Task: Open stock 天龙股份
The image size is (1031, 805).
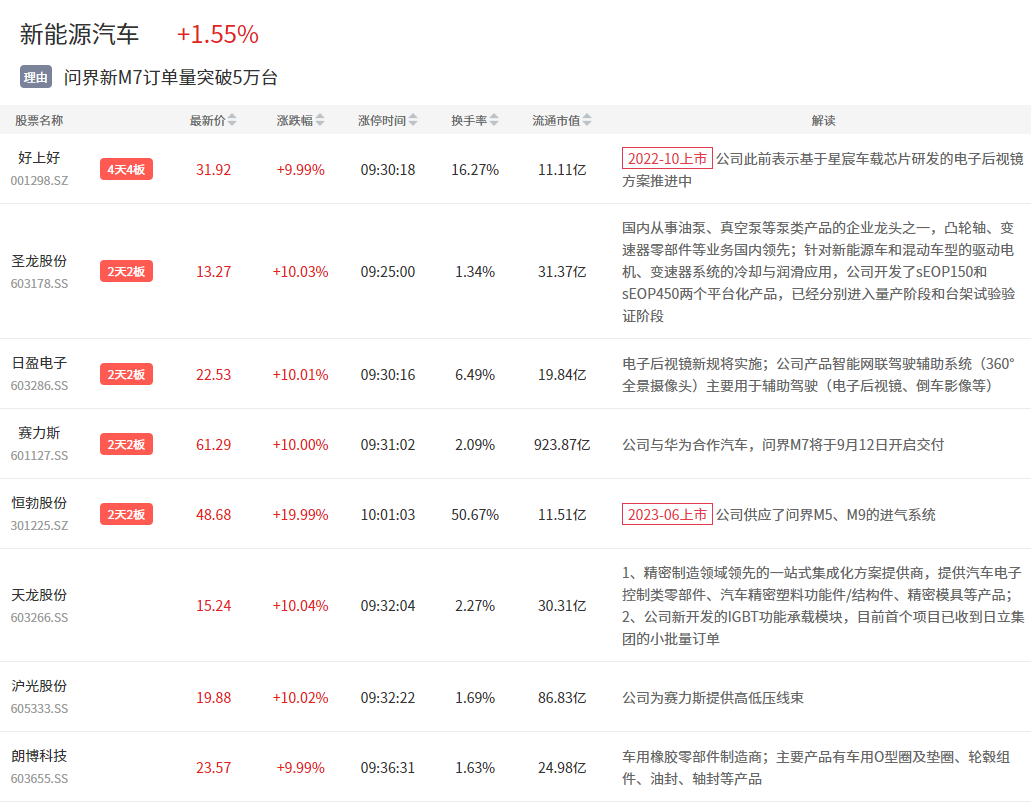Action: [x=39, y=595]
